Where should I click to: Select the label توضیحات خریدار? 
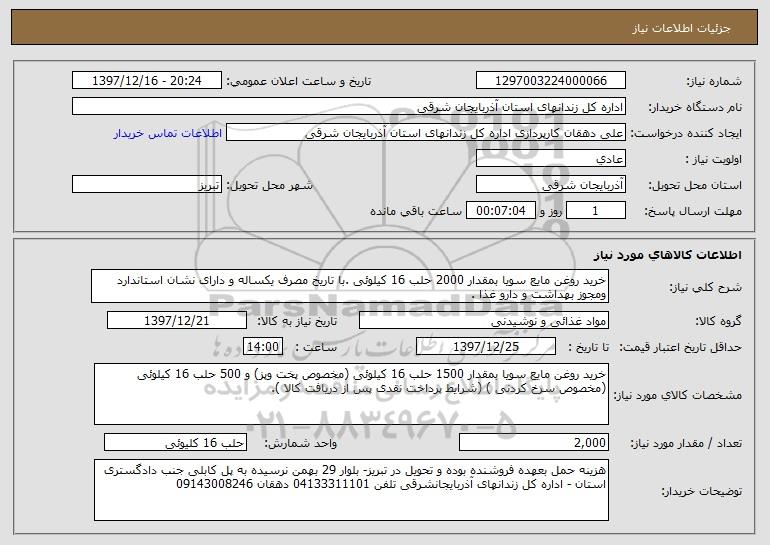702,491
